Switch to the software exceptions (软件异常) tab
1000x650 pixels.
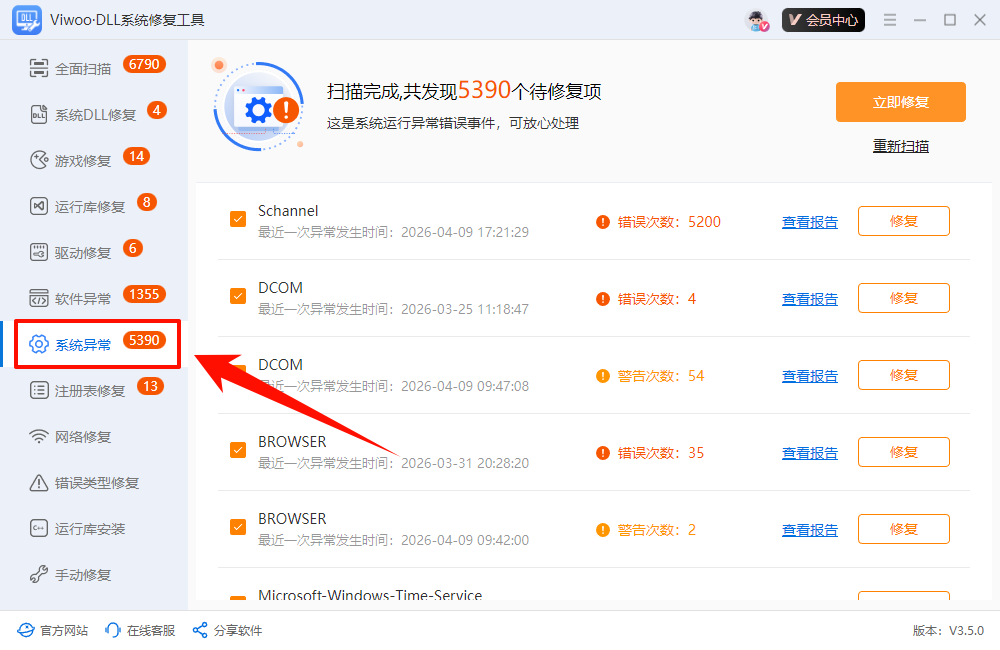[x=83, y=298]
